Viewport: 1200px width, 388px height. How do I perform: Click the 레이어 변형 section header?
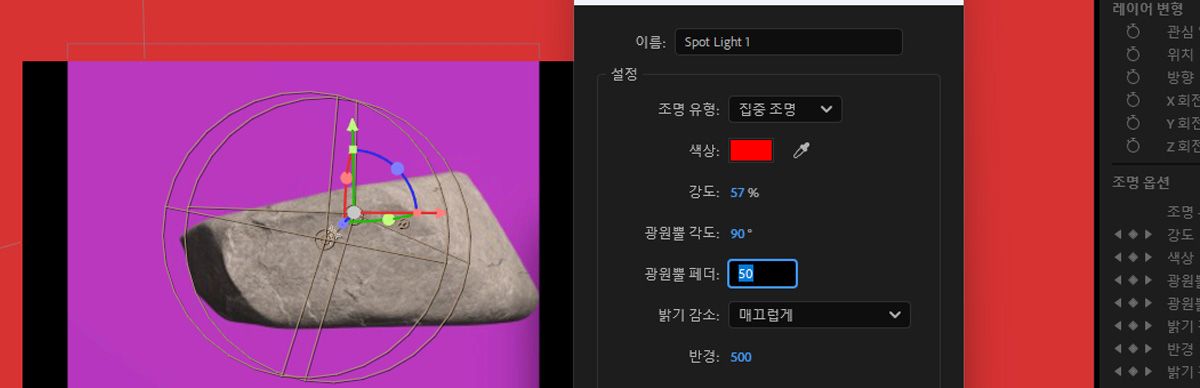1148,9
